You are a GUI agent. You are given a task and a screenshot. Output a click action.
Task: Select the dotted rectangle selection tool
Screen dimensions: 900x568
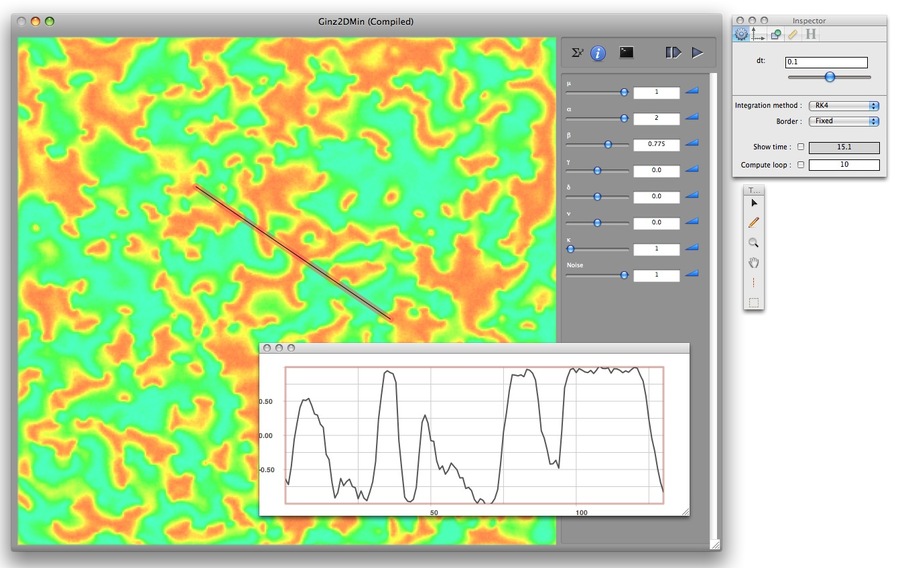click(x=754, y=302)
